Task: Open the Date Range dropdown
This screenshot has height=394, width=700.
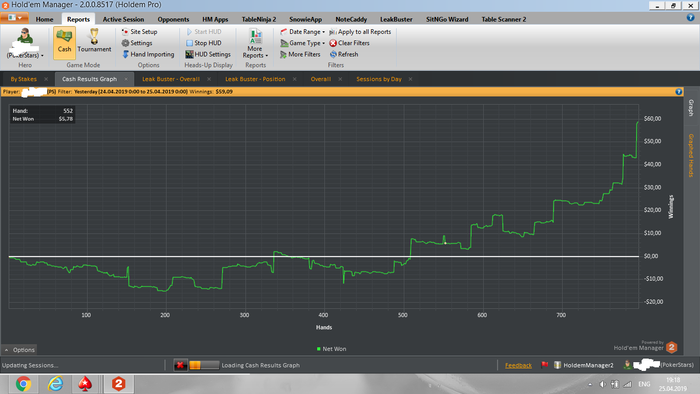Action: click(302, 32)
